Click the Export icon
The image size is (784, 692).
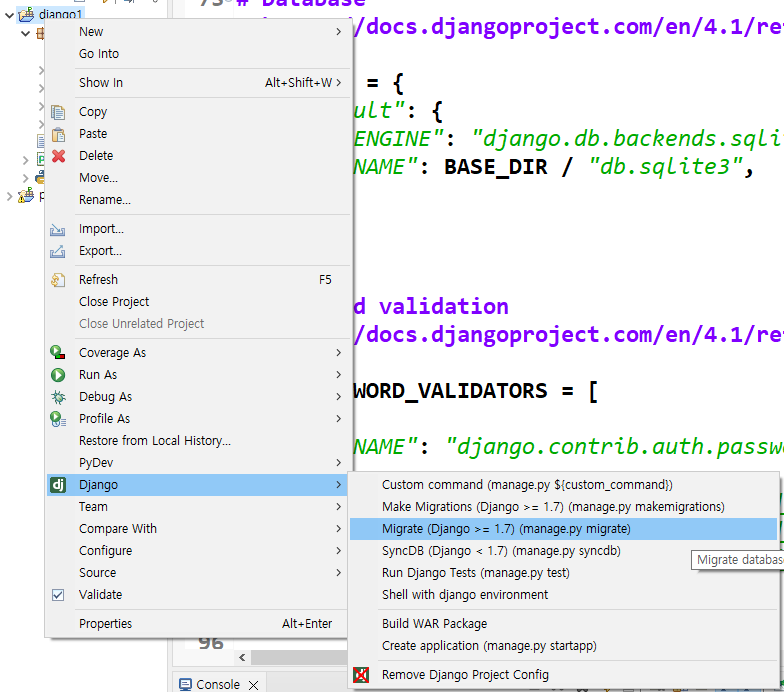pos(58,252)
